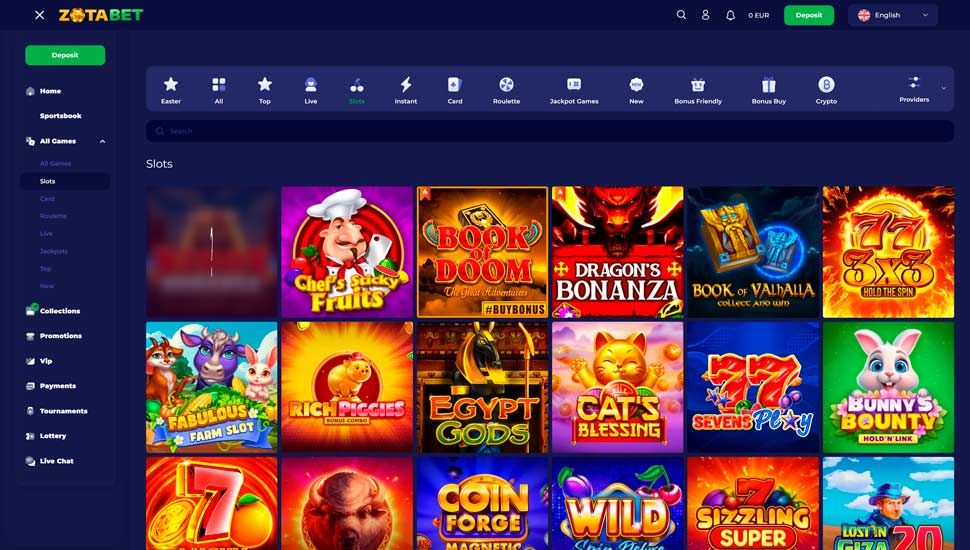Select Live in the sidebar list
This screenshot has width=970, height=550.
tap(46, 233)
